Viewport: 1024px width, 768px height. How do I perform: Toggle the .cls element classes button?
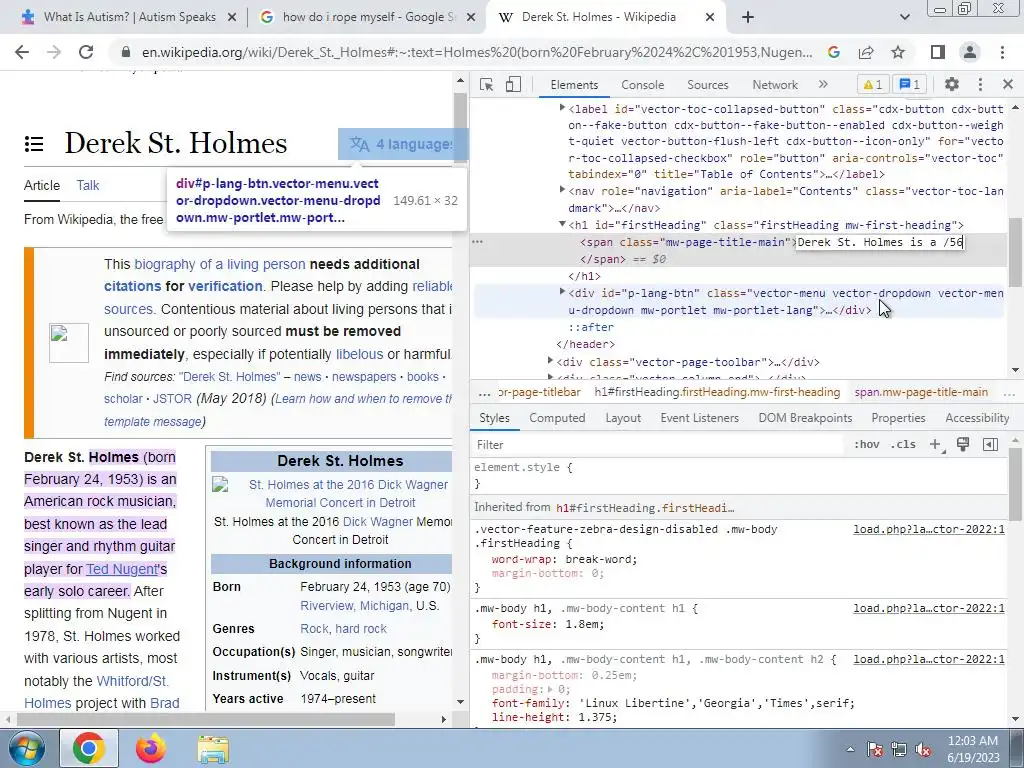pyautogui.click(x=903, y=445)
